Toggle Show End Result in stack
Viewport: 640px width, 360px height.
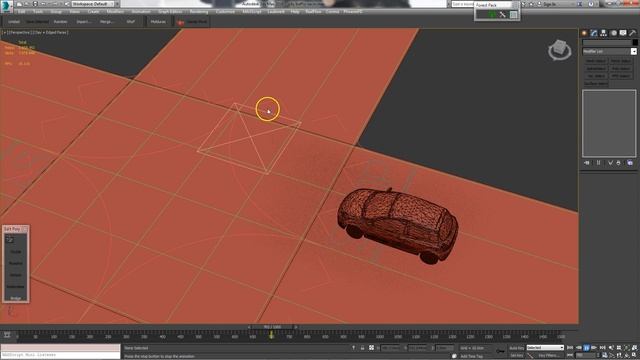598,163
